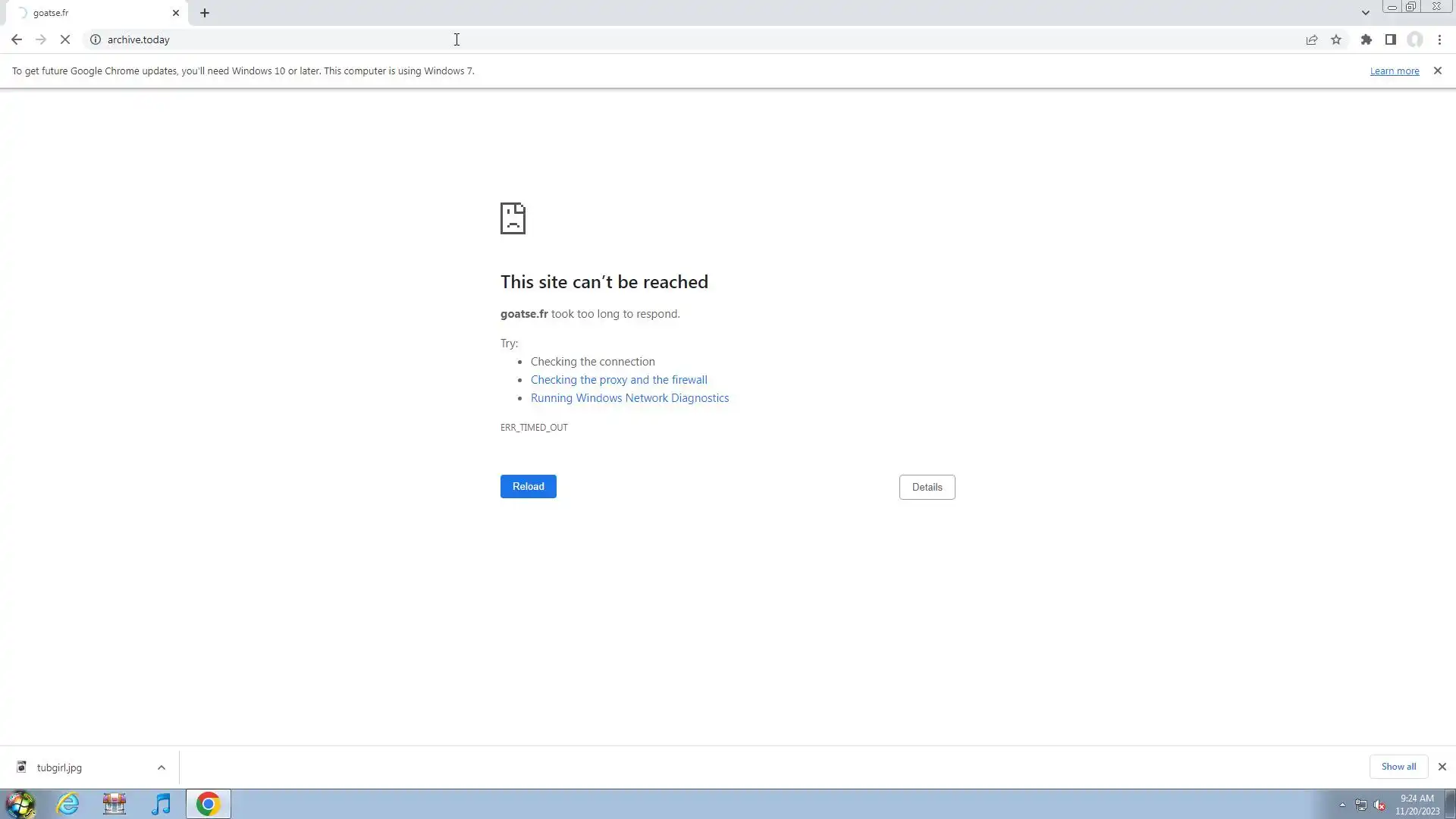
Task: Bookmark this tab with star icon
Action: (1336, 39)
